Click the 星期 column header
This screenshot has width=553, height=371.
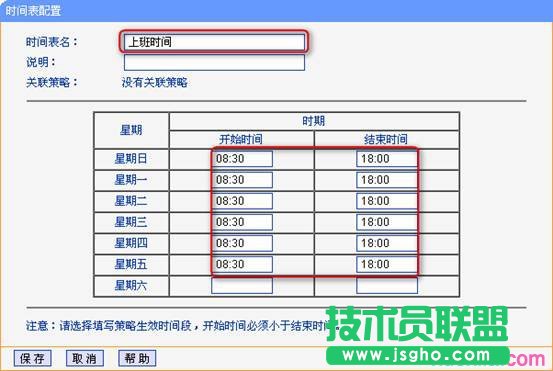(131, 130)
